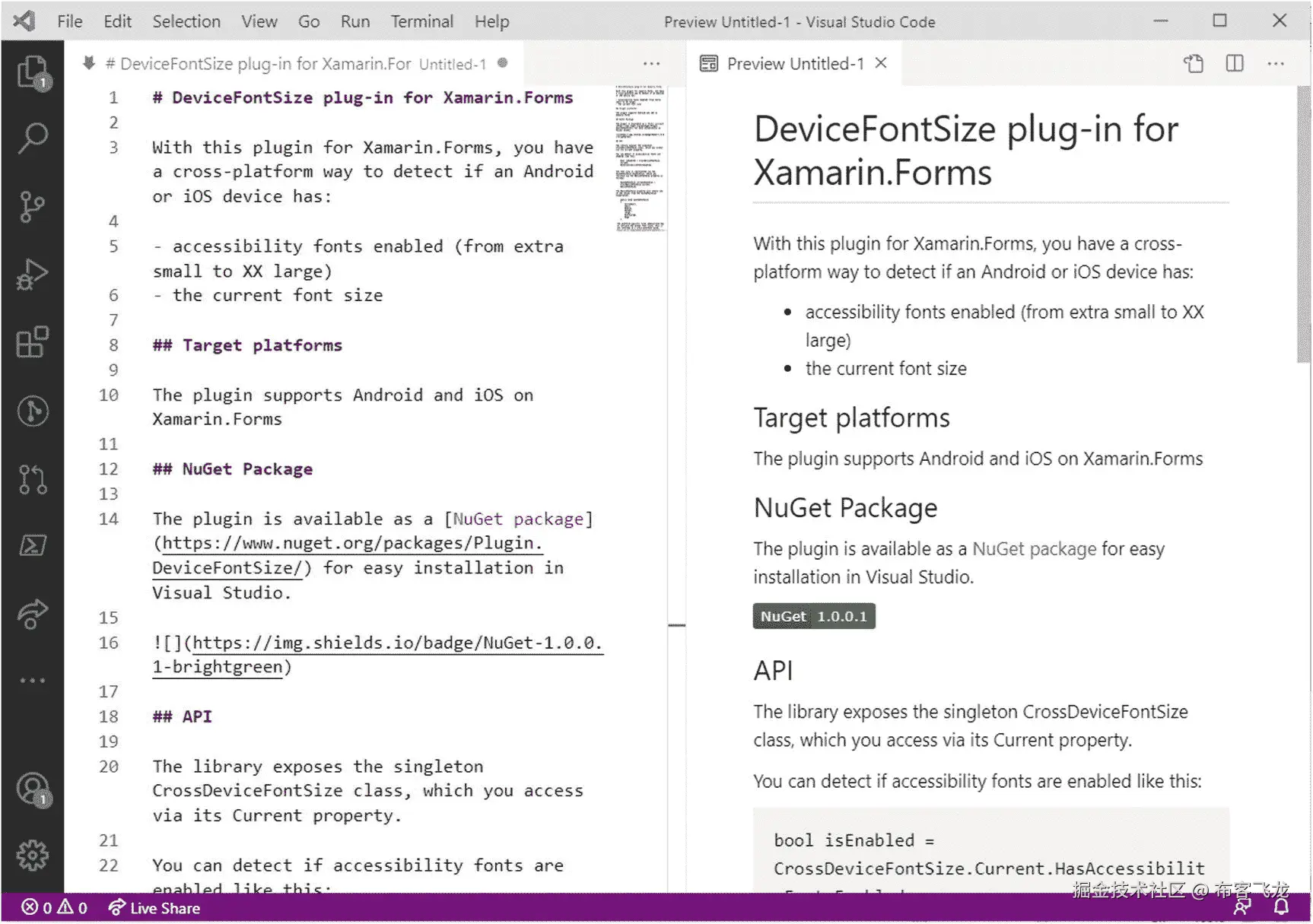Click the editor minimap

640,158
